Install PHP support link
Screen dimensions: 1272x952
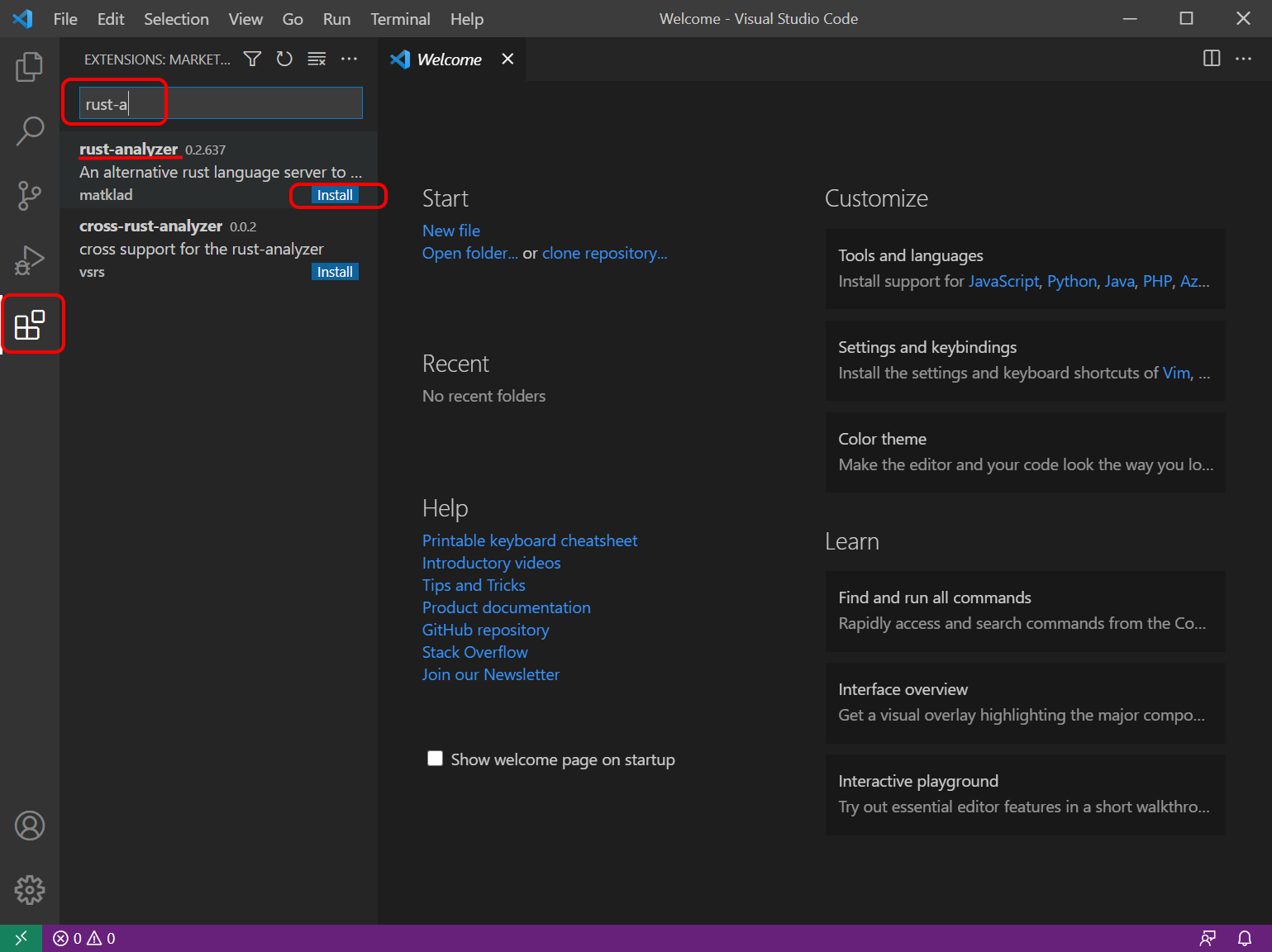click(x=1157, y=281)
